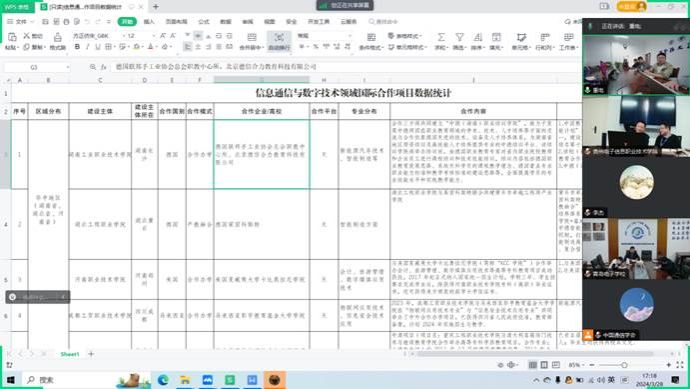The height and width of the screenshot is (389, 690).
Task: Click the percent style icon
Action: [x=316, y=47]
